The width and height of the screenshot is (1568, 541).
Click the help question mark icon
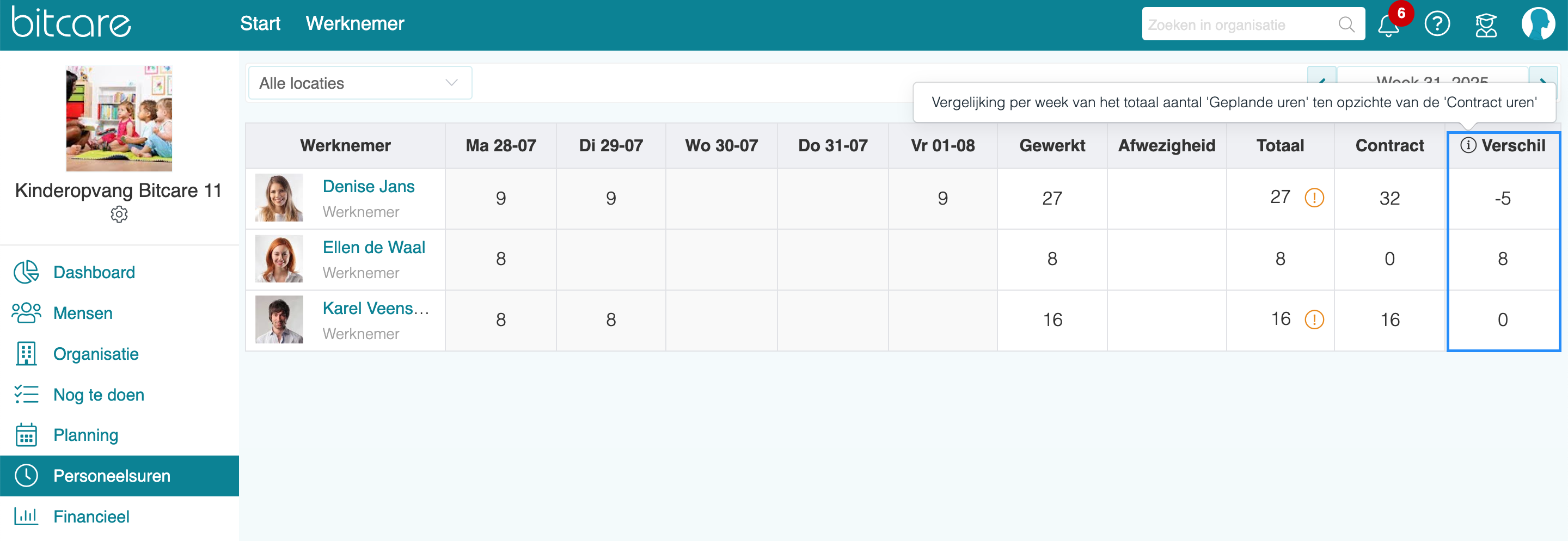pos(1437,24)
